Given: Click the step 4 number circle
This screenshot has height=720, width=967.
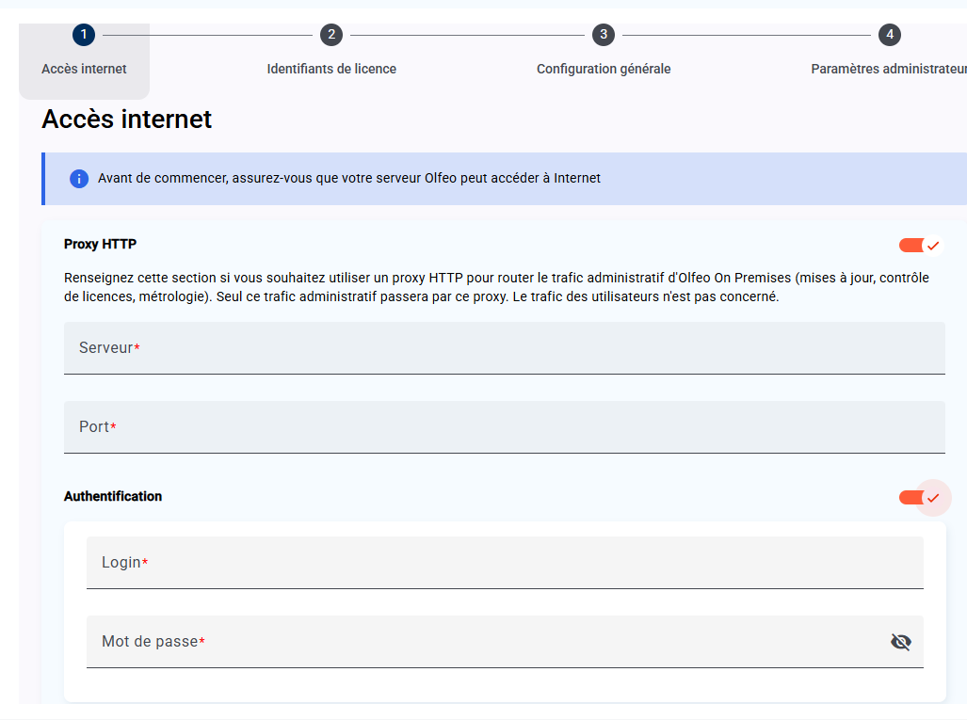Looking at the screenshot, I should pos(889,35).
